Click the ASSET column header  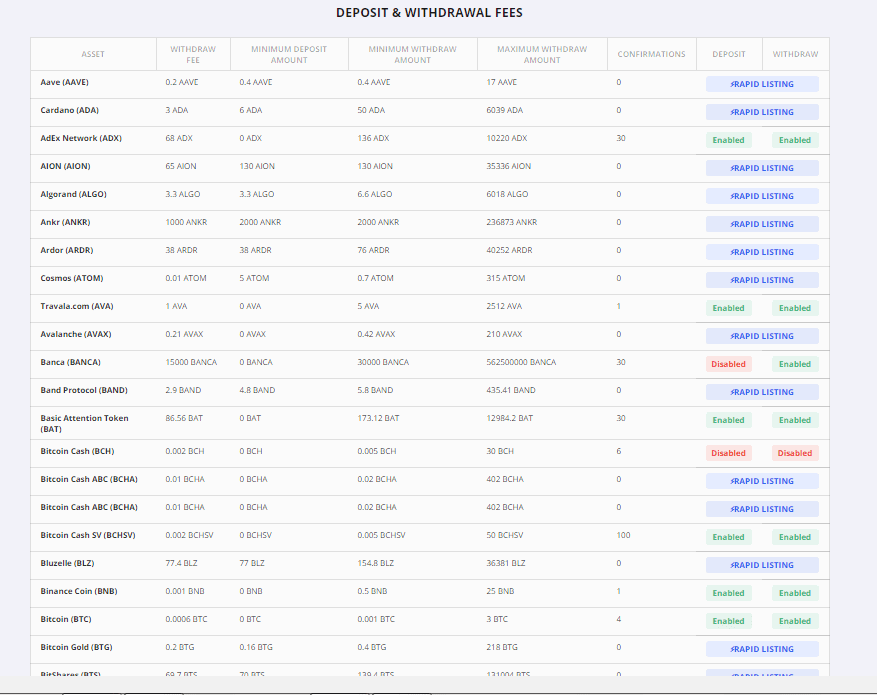pyautogui.click(x=93, y=54)
